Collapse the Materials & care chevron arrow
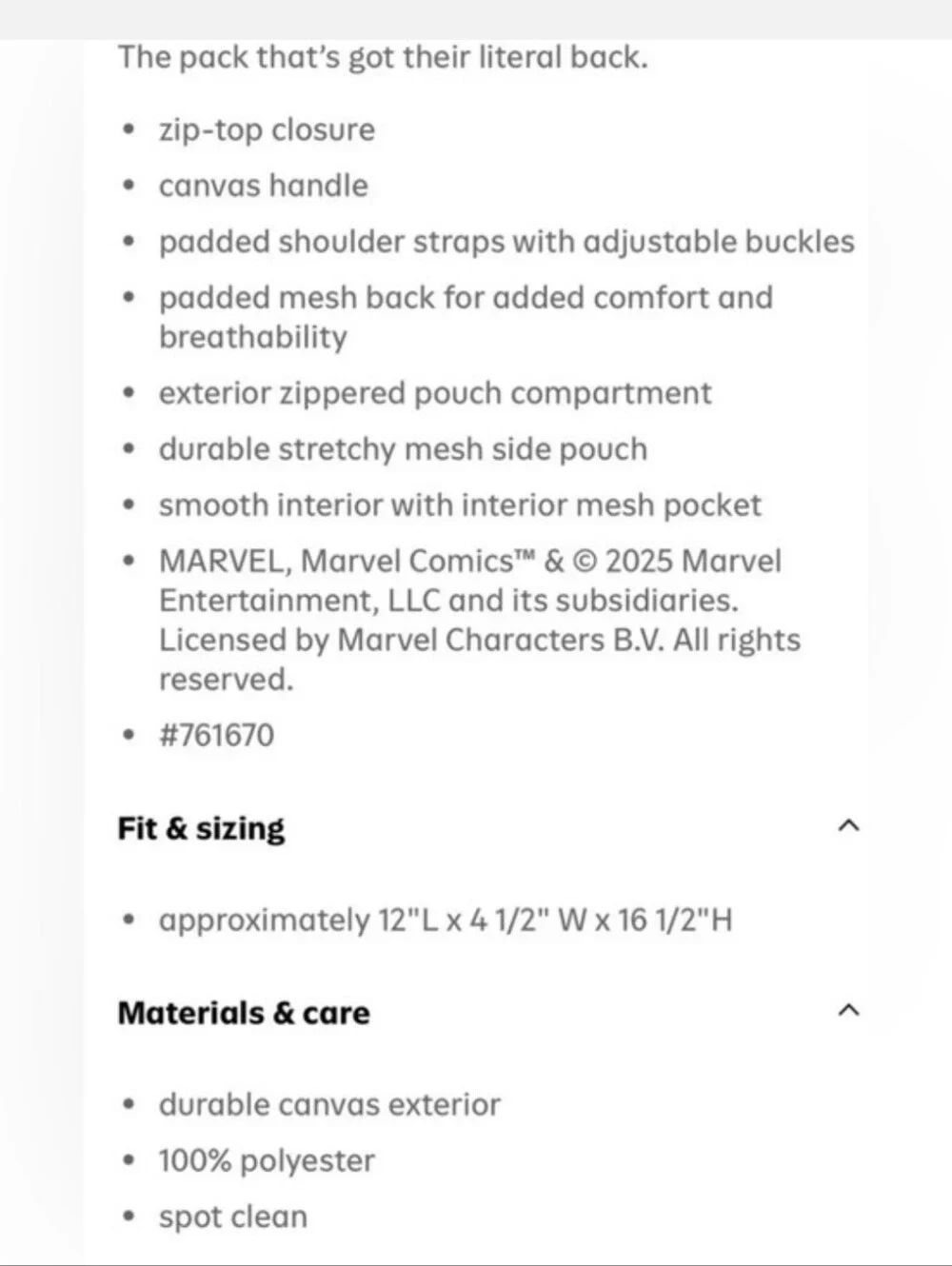952x1266 pixels. point(848,1010)
